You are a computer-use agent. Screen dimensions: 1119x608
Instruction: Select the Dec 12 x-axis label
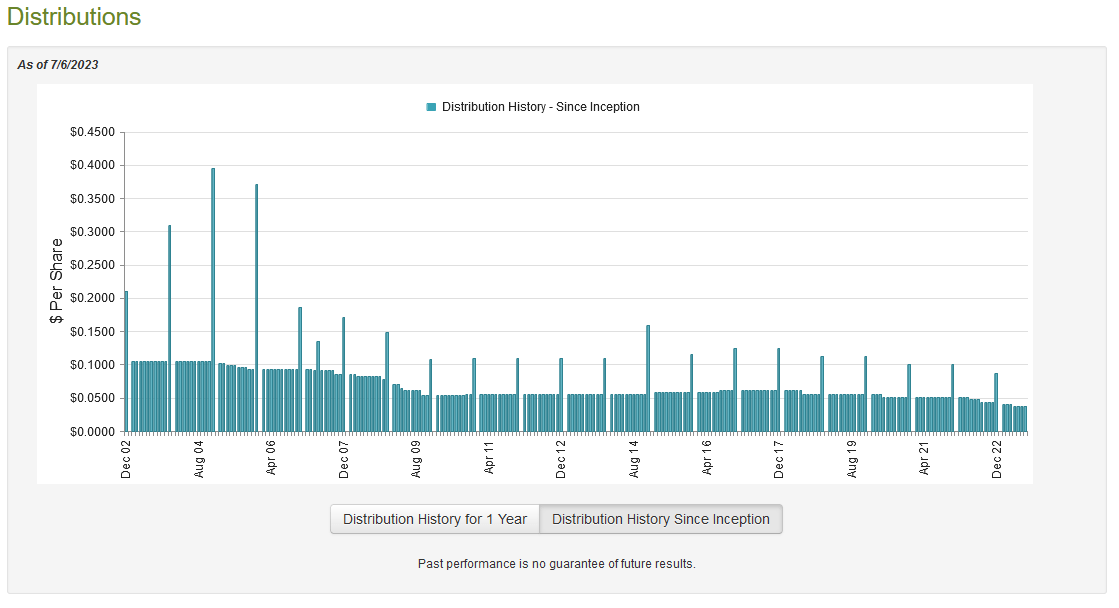click(561, 458)
